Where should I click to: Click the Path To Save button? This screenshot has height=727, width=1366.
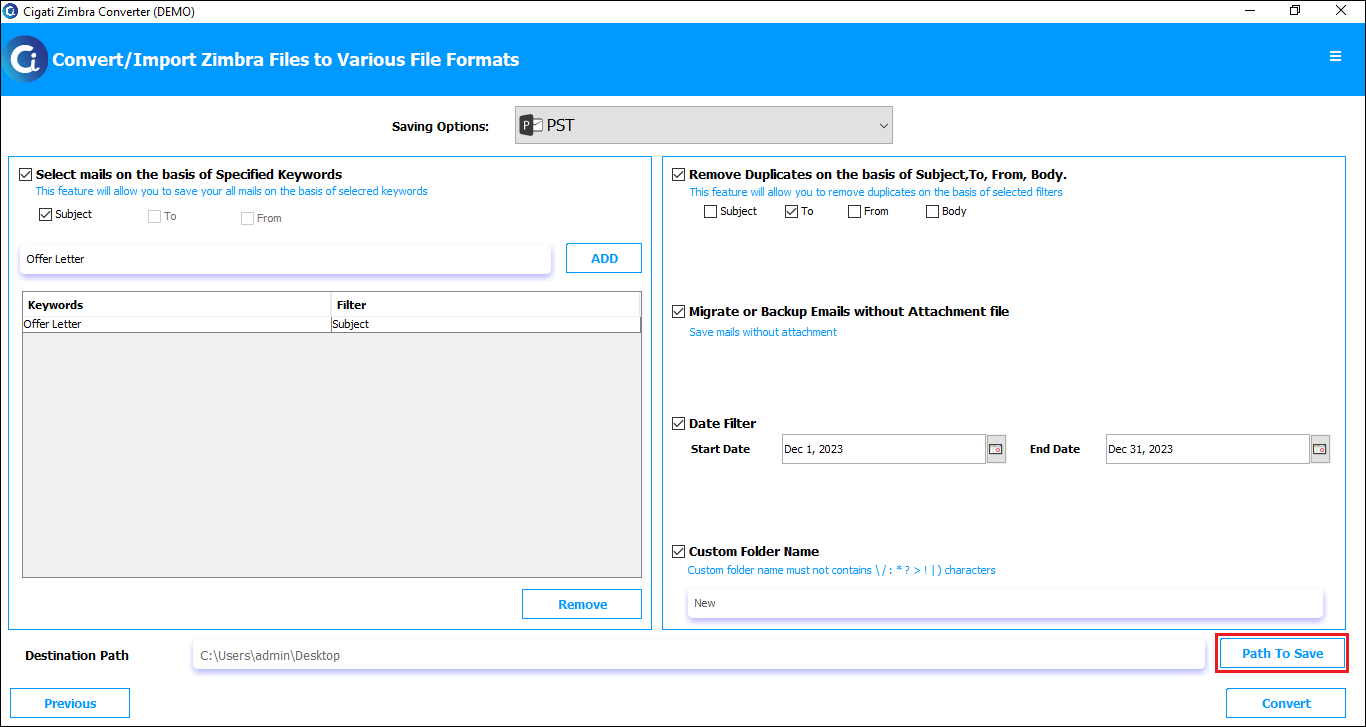tap(1282, 653)
